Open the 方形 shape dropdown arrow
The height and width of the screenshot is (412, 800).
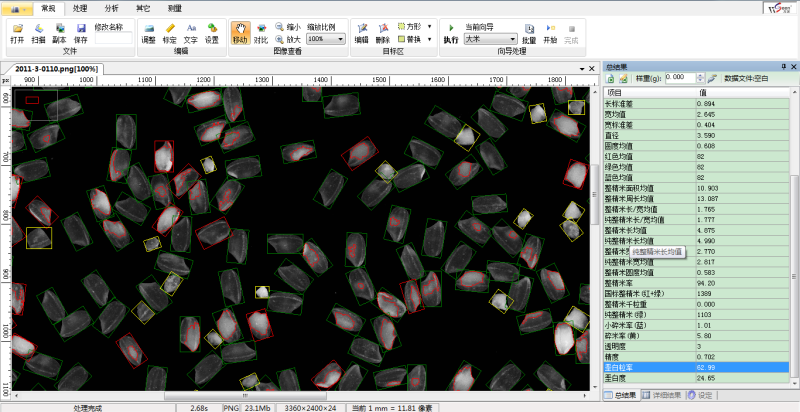pos(429,27)
